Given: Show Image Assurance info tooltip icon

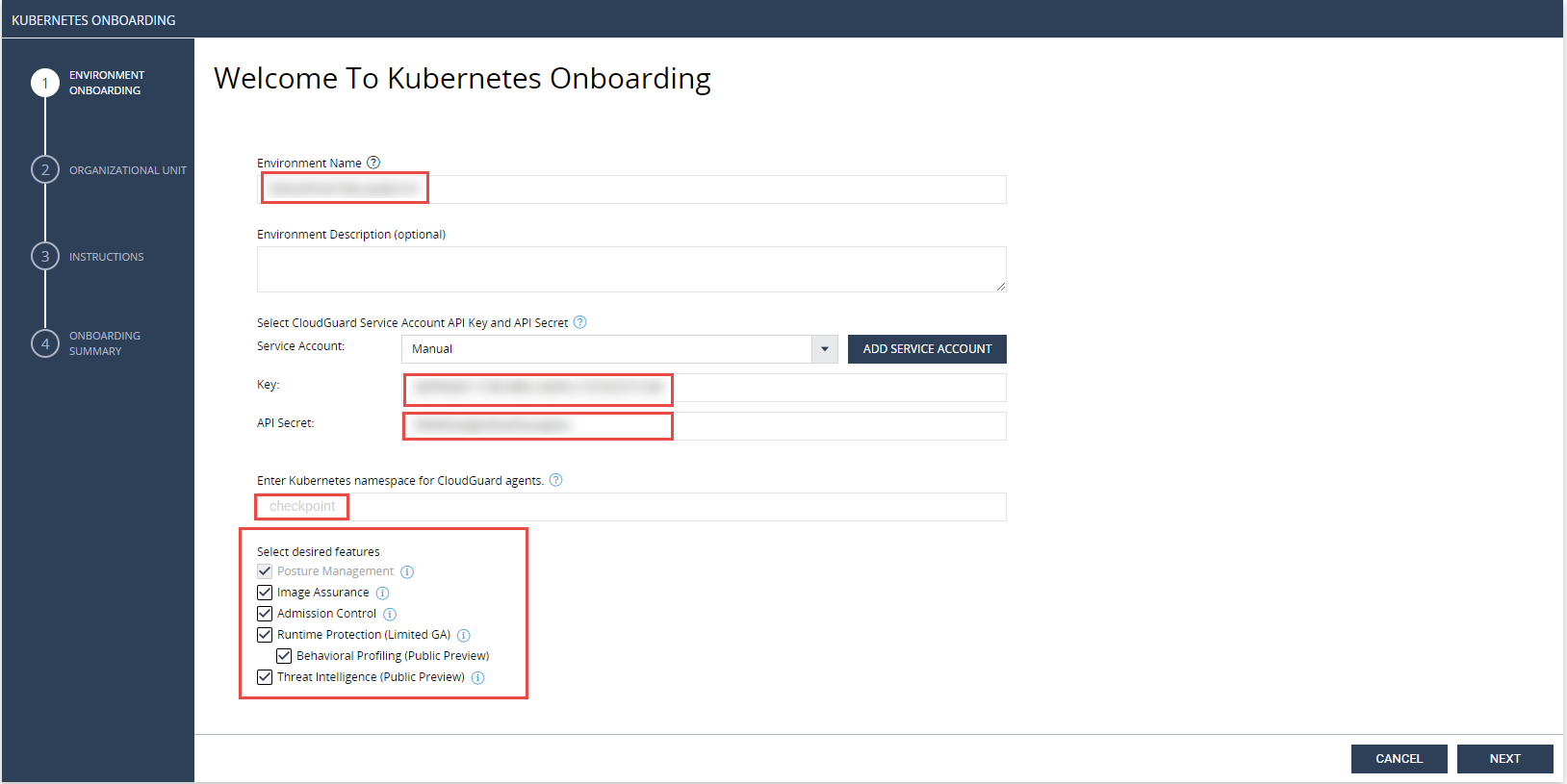Looking at the screenshot, I should (x=382, y=593).
